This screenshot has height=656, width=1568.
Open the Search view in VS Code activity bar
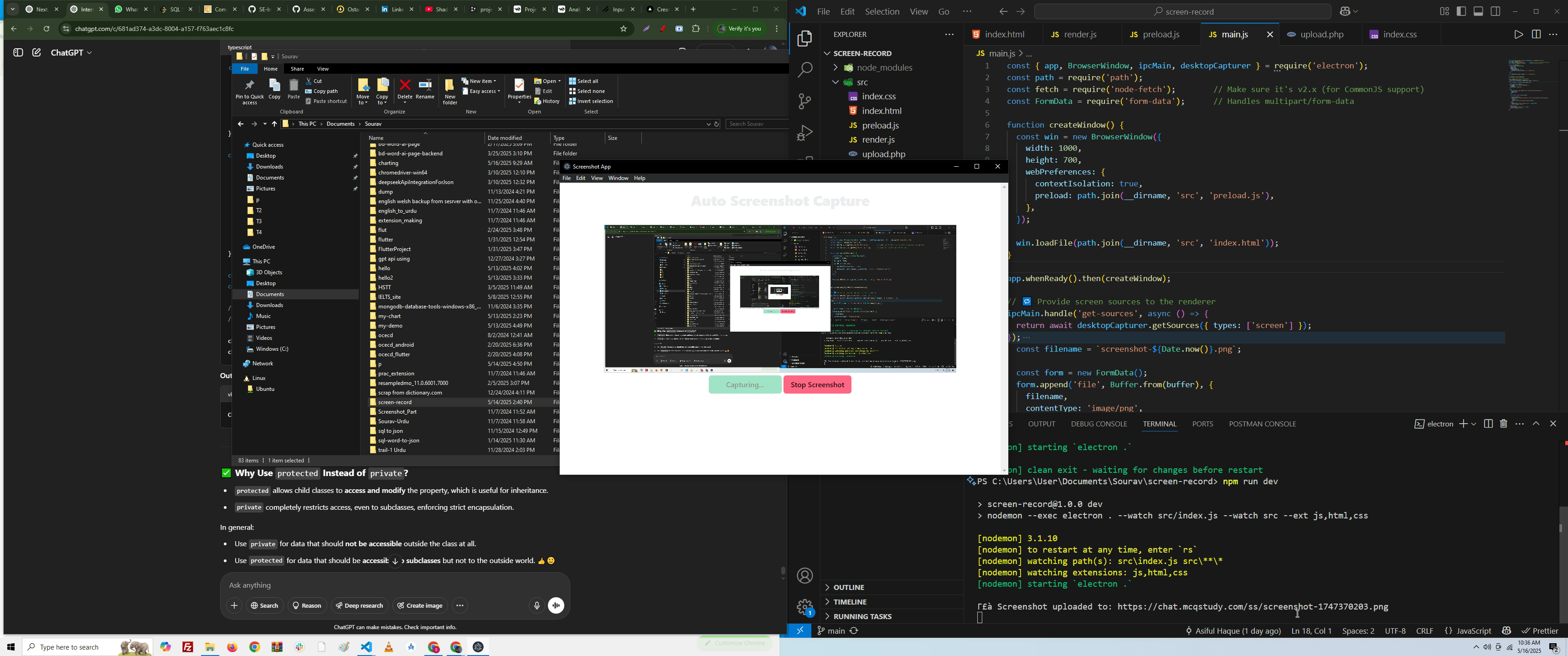tap(805, 70)
